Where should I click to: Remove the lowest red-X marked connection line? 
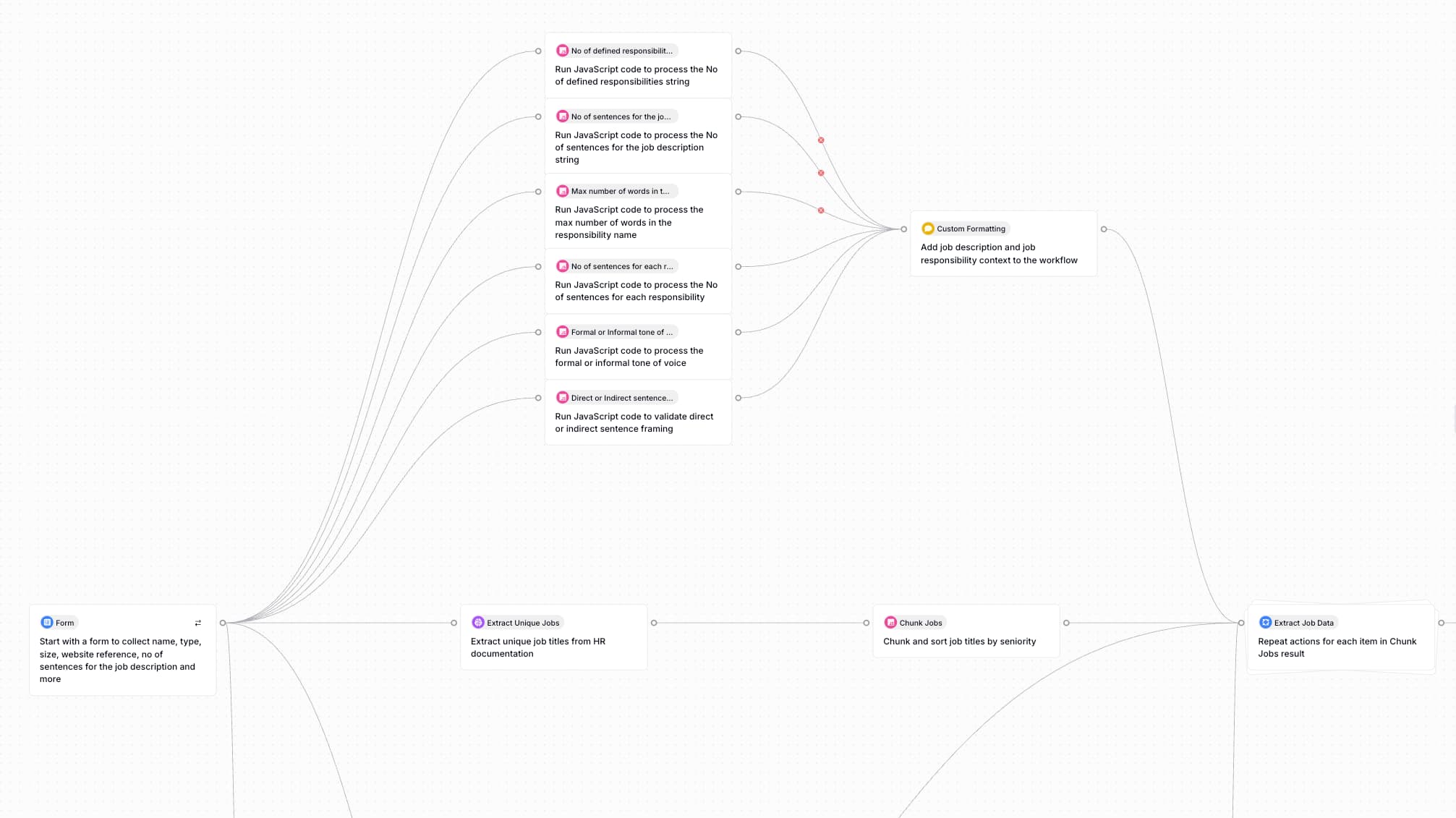pos(821,210)
